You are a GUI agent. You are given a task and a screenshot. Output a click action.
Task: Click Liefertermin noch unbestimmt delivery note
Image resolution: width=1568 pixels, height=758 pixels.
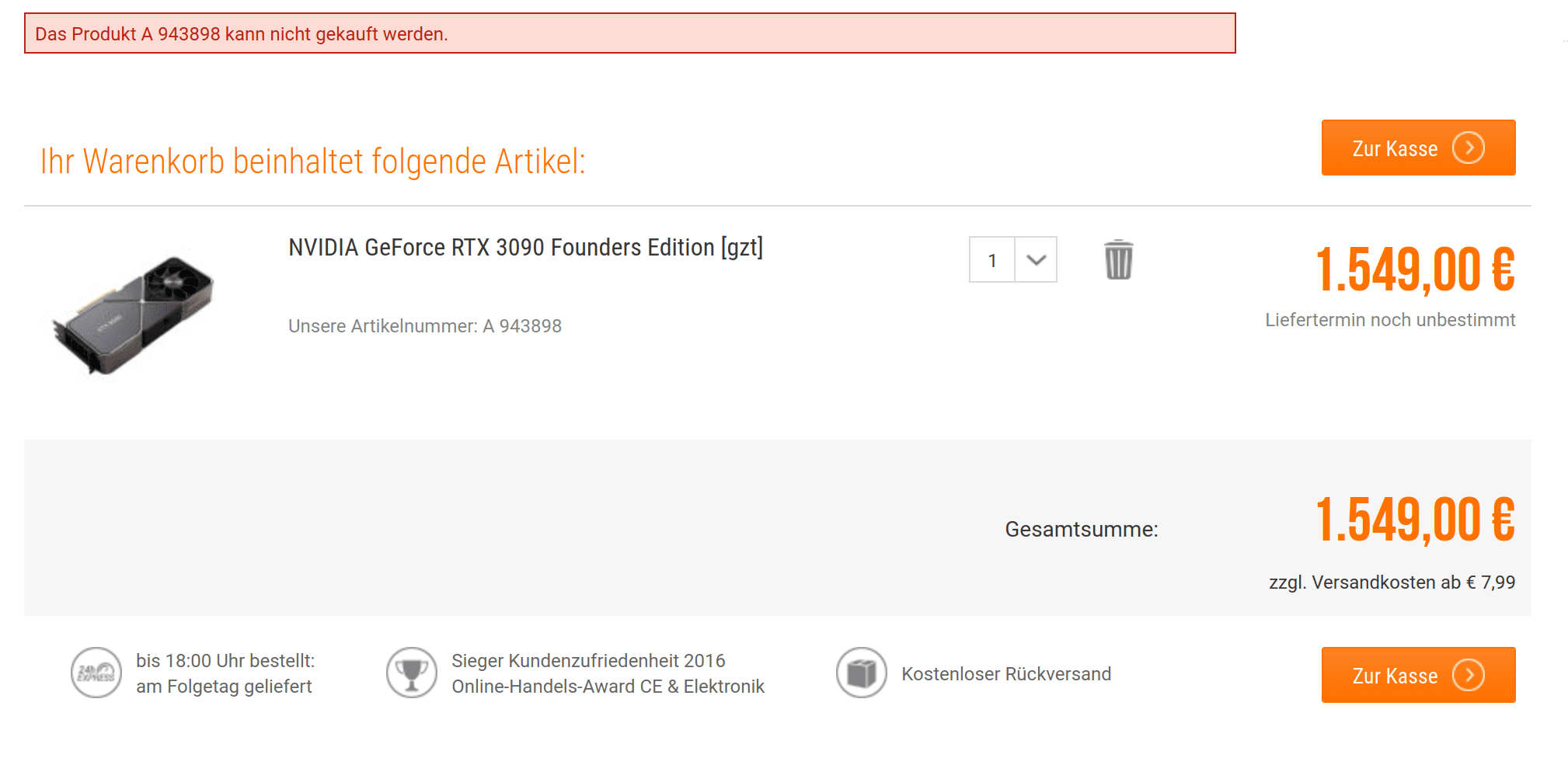pos(1390,320)
